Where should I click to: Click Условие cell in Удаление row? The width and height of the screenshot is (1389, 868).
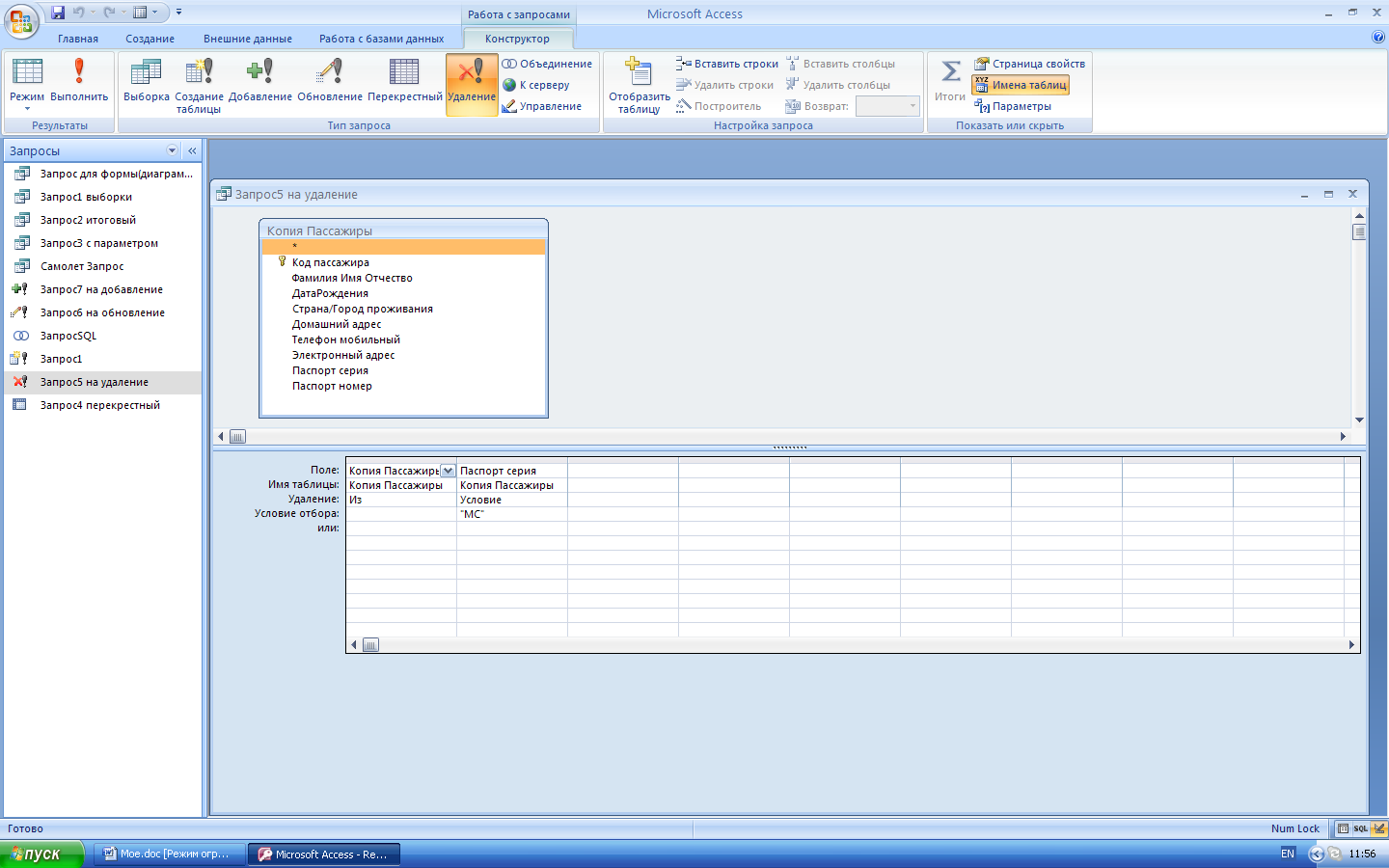[512, 500]
